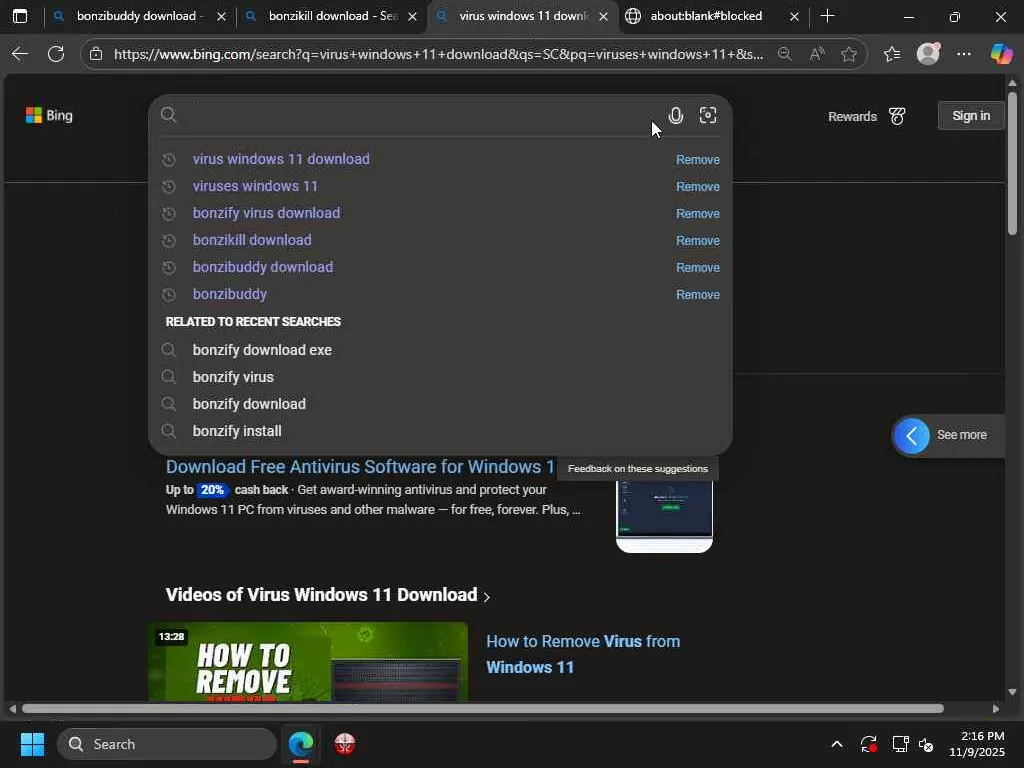Click Feedback on these suggestions

point(637,469)
